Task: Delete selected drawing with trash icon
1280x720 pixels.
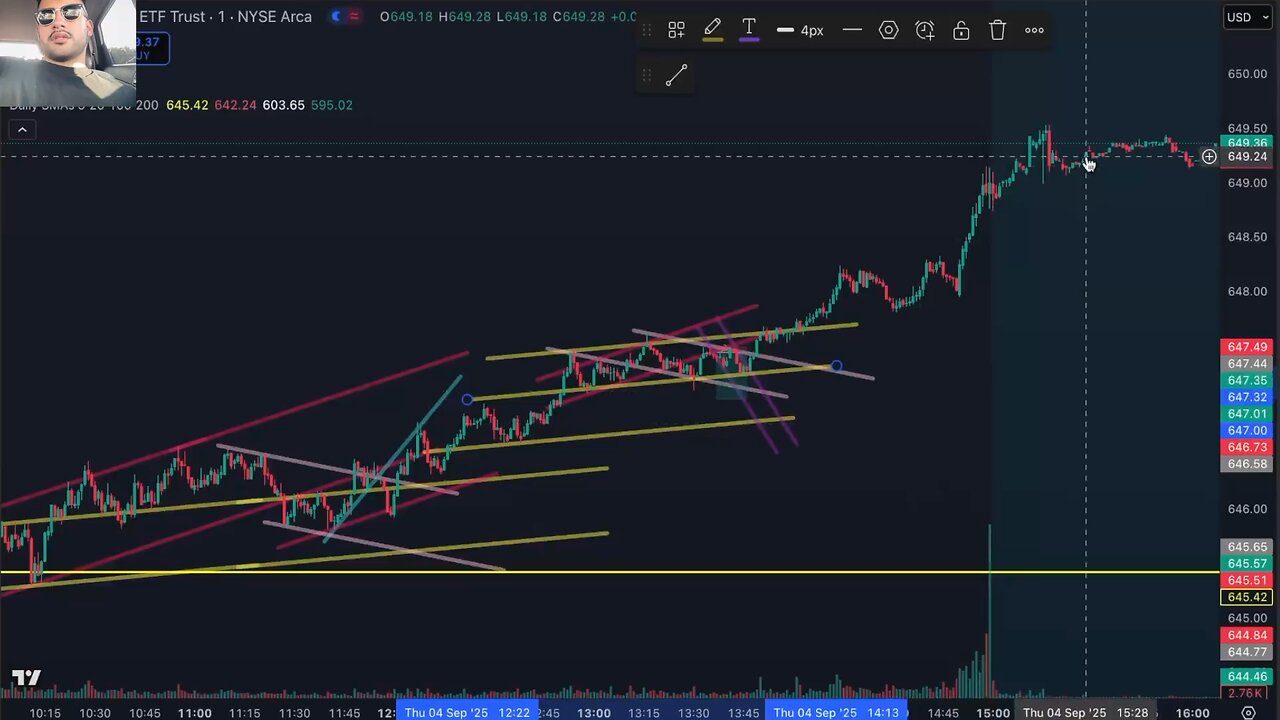Action: click(998, 30)
